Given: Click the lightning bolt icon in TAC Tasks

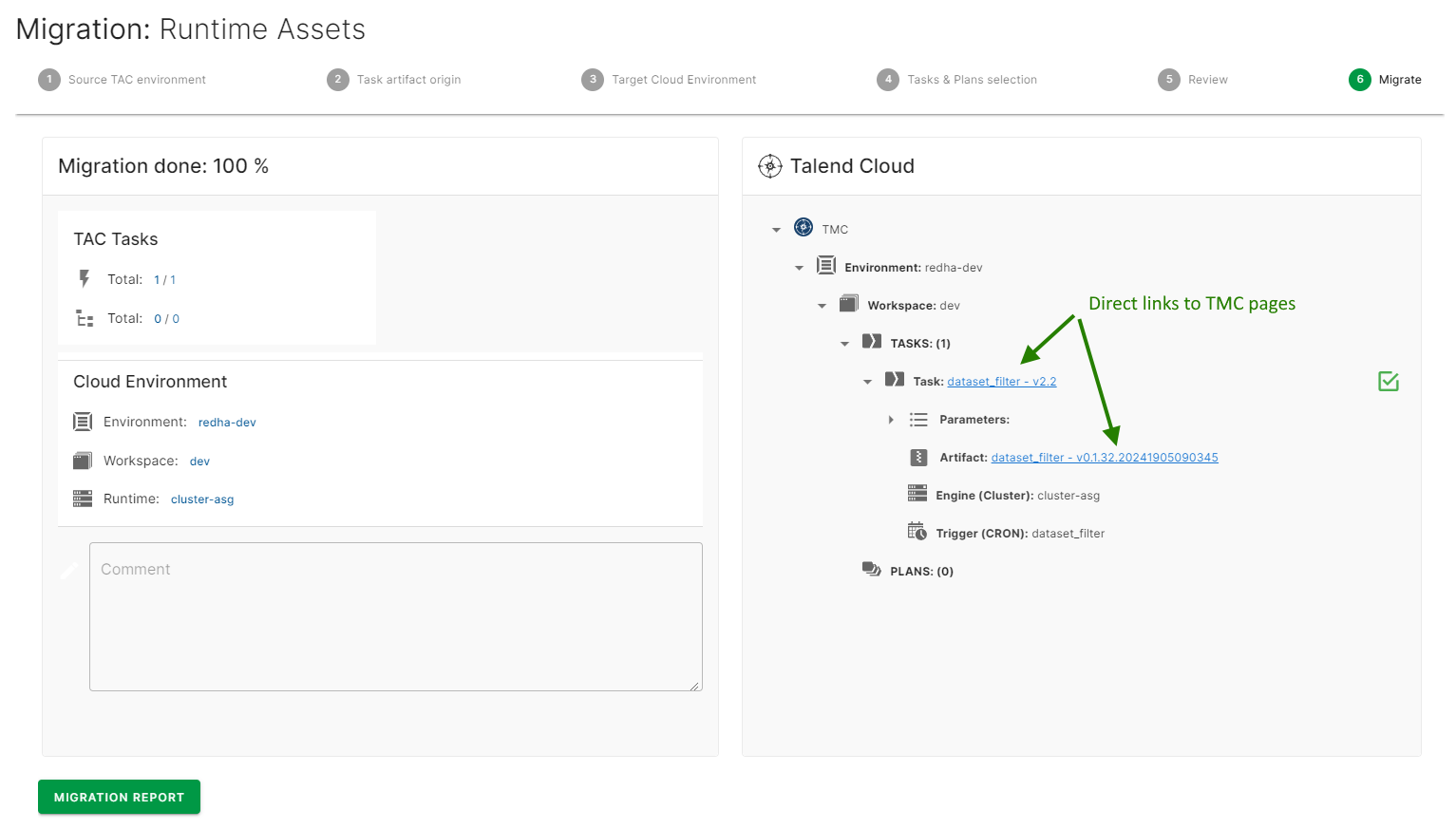Looking at the screenshot, I should tap(85, 278).
